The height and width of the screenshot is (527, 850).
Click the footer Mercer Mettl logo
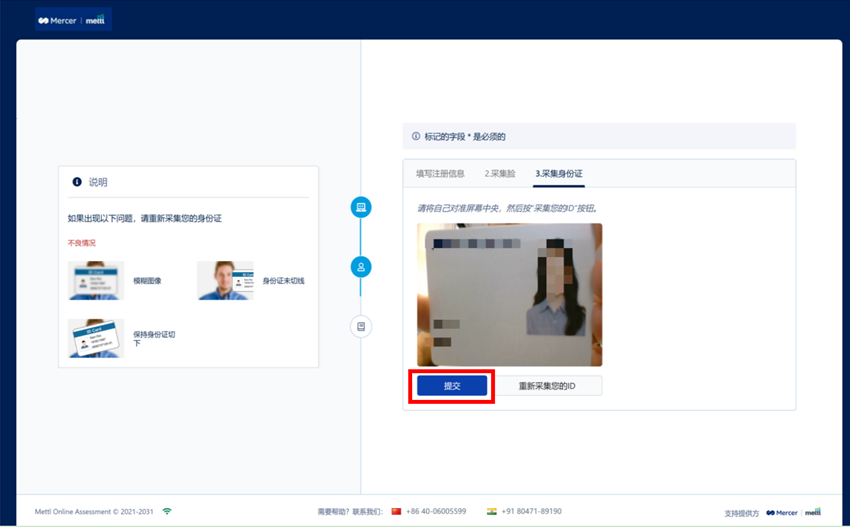pyautogui.click(x=793, y=512)
